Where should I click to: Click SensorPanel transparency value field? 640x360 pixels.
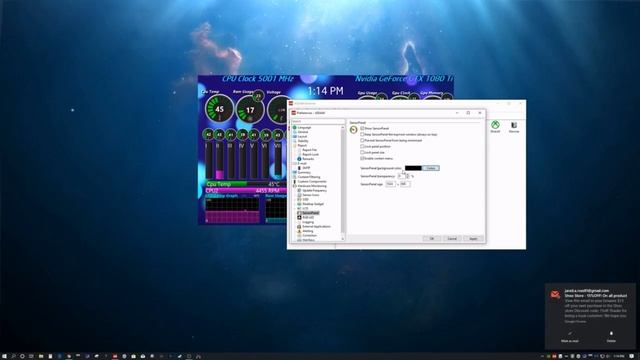401,176
